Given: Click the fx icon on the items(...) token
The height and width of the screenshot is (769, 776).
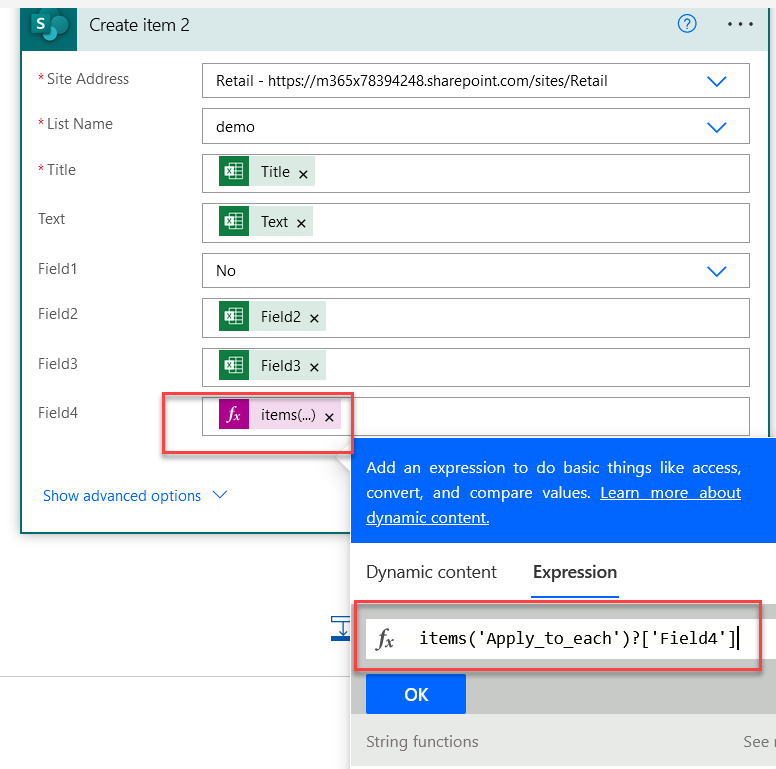Looking at the screenshot, I should click(x=234, y=414).
